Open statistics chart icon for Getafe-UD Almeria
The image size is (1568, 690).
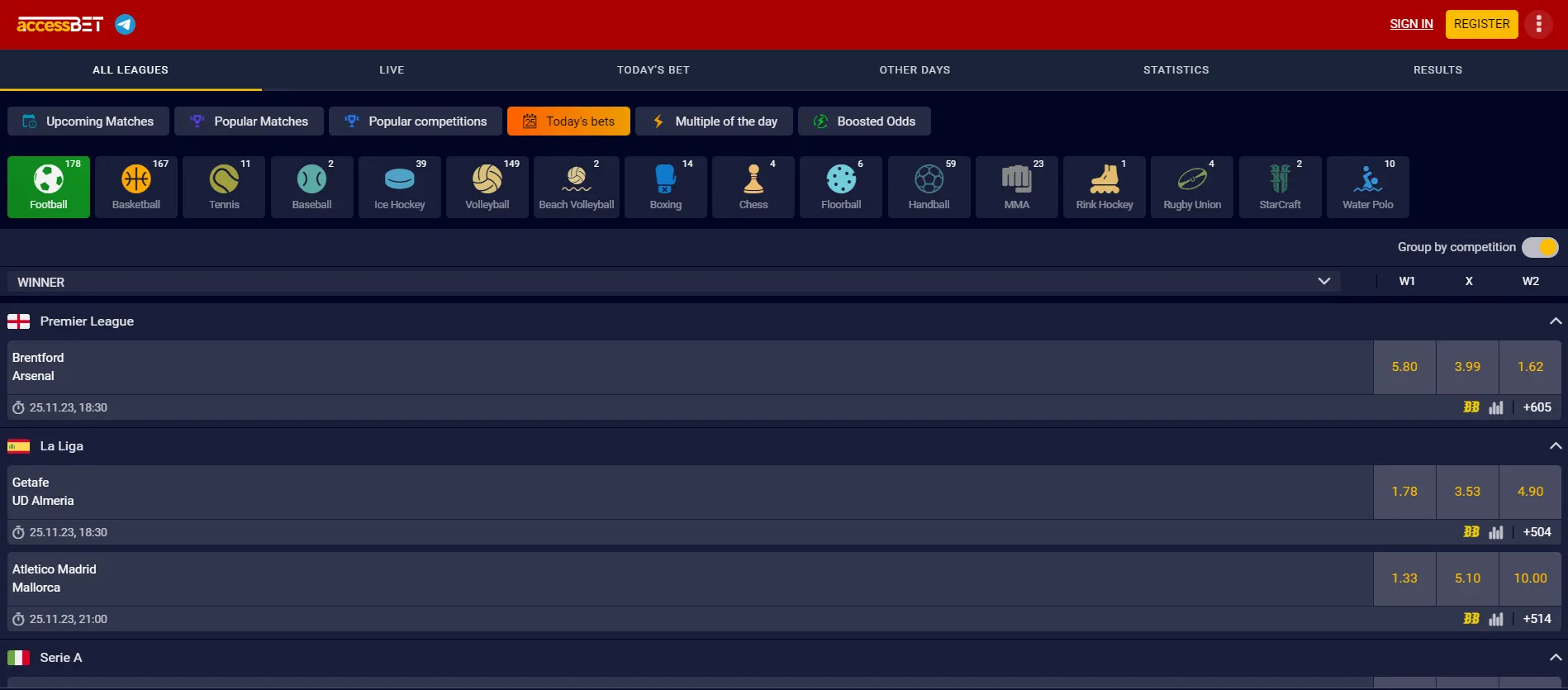pos(1496,532)
